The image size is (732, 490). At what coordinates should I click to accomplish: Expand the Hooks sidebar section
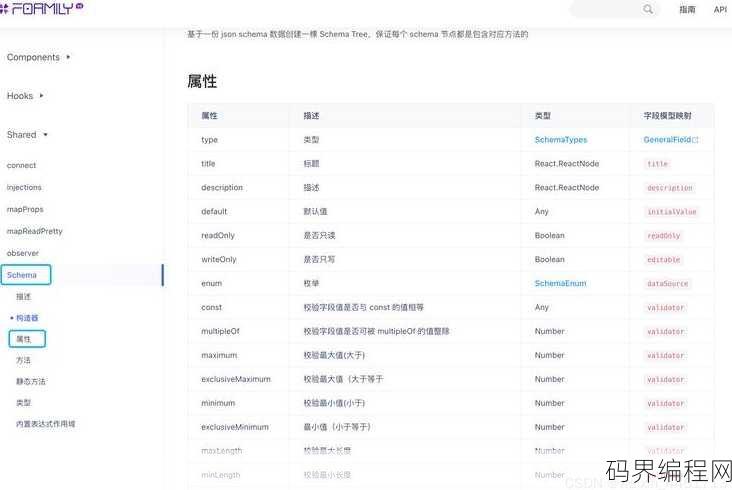pos(25,96)
